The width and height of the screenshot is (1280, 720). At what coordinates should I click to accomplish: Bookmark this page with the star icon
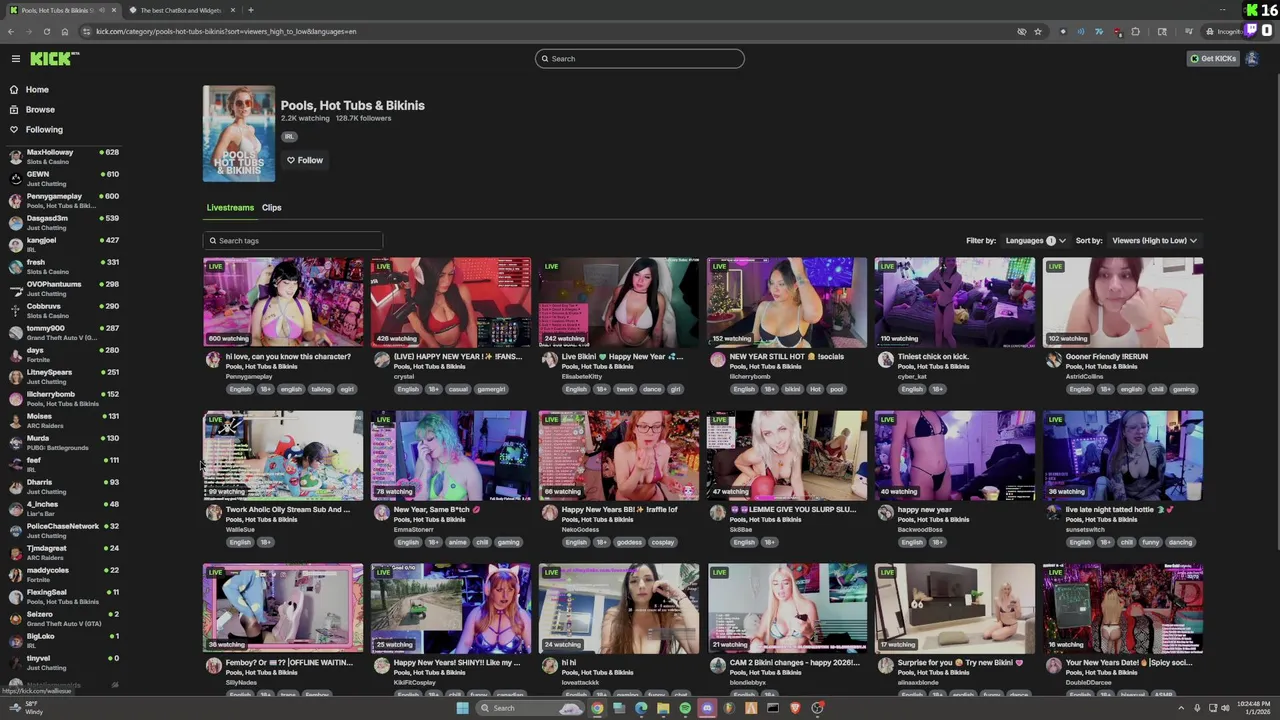click(1038, 31)
